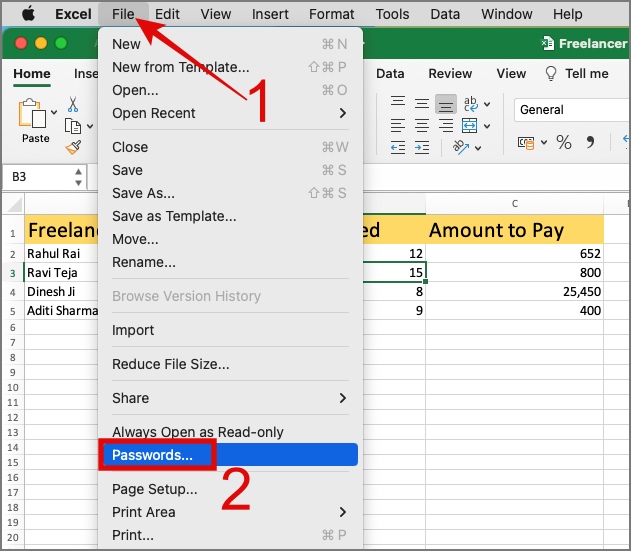Choose Move... menu entry

click(x=231, y=239)
